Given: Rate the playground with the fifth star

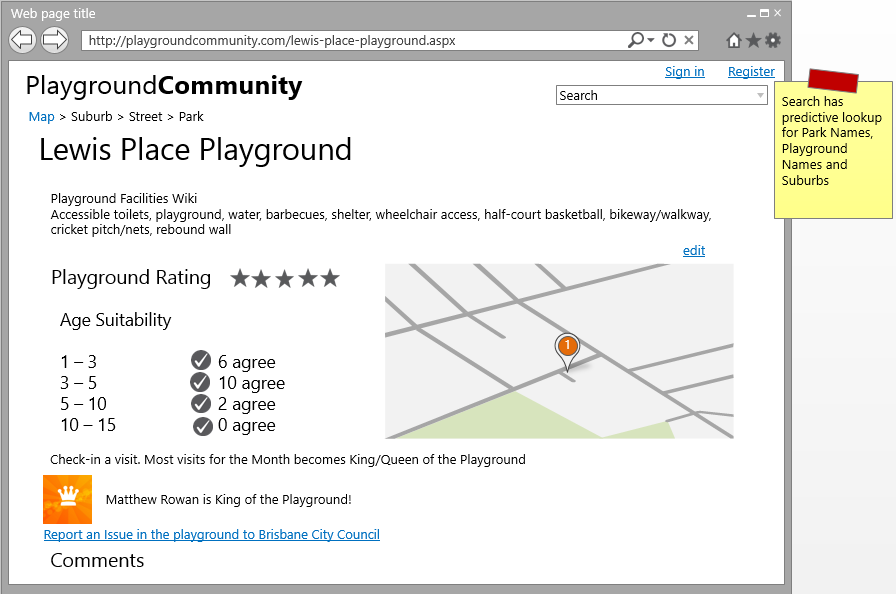Looking at the screenshot, I should coord(330,278).
